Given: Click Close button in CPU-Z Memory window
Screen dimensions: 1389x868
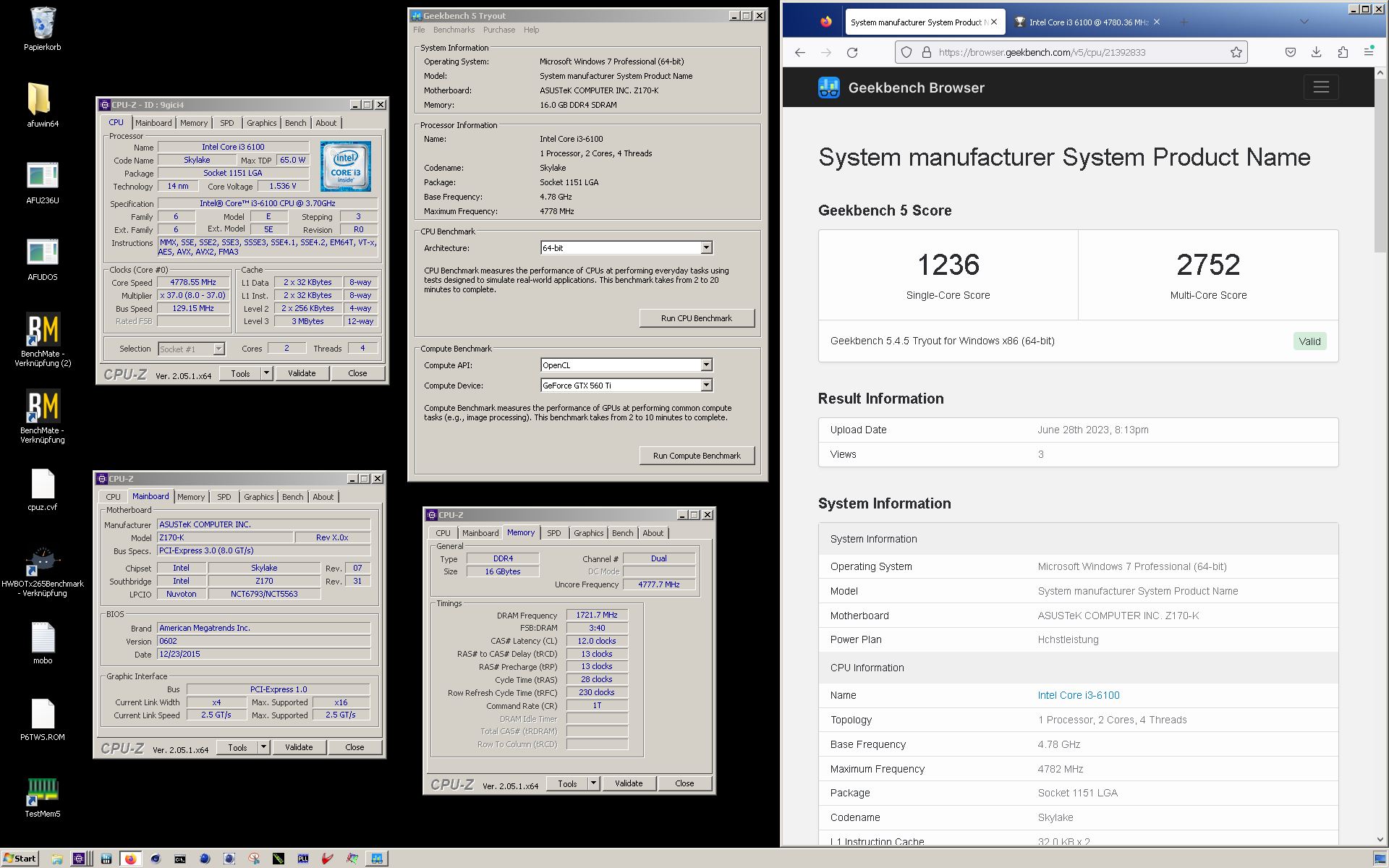Looking at the screenshot, I should 684,783.
